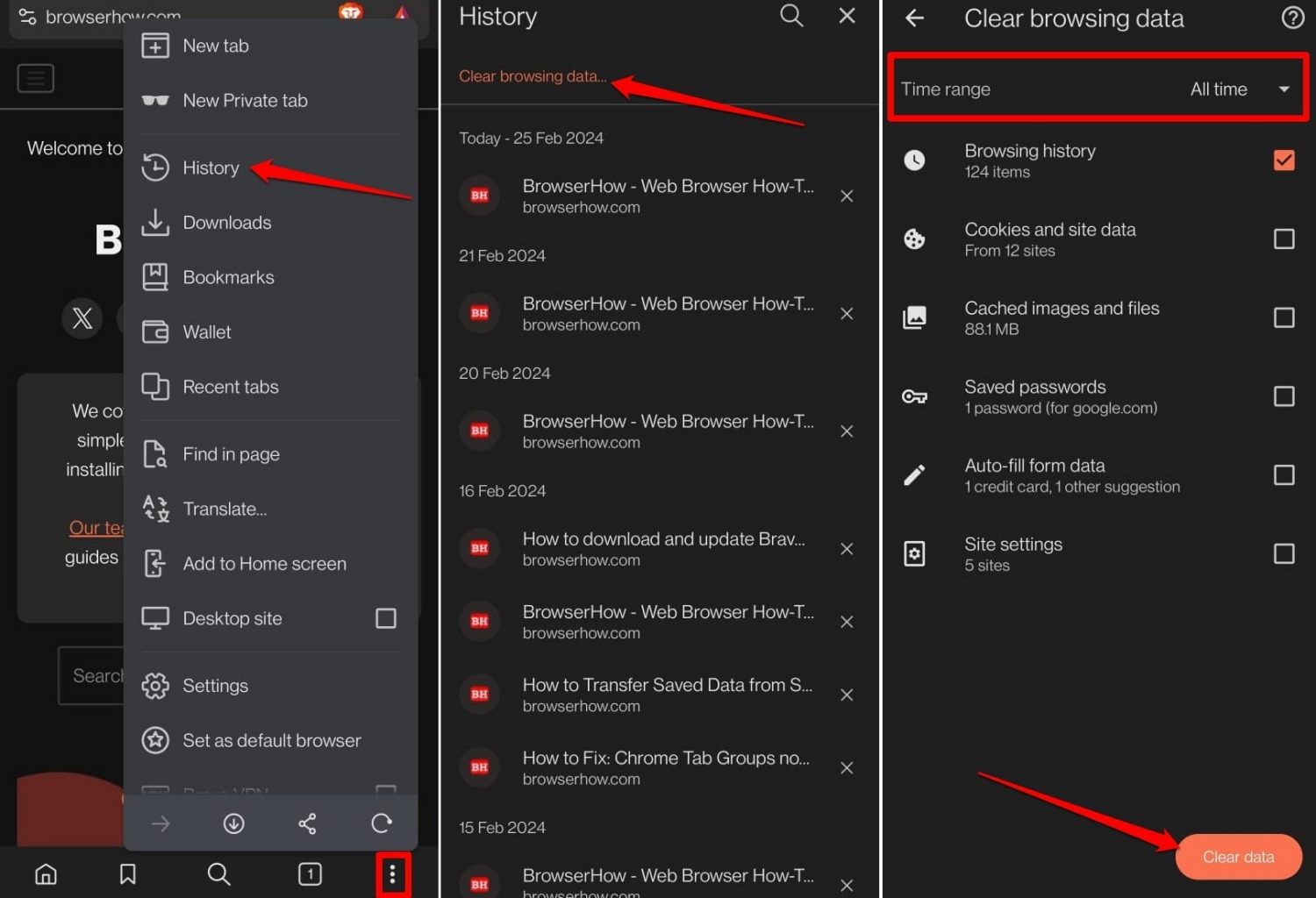Select New tab from the menu

[x=270, y=46]
